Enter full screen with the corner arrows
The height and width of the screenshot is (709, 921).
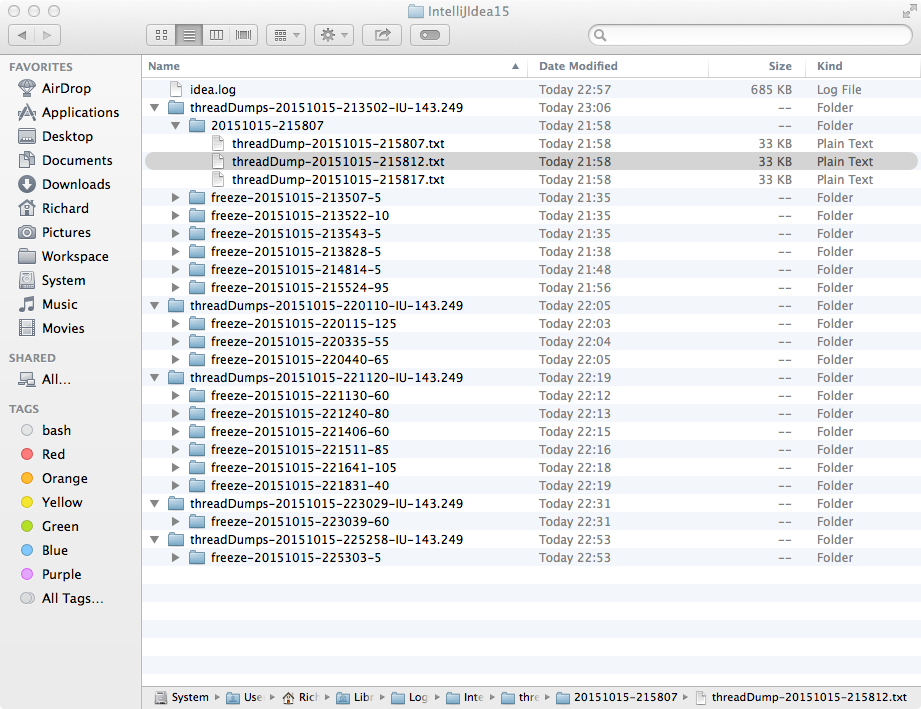[x=909, y=12]
